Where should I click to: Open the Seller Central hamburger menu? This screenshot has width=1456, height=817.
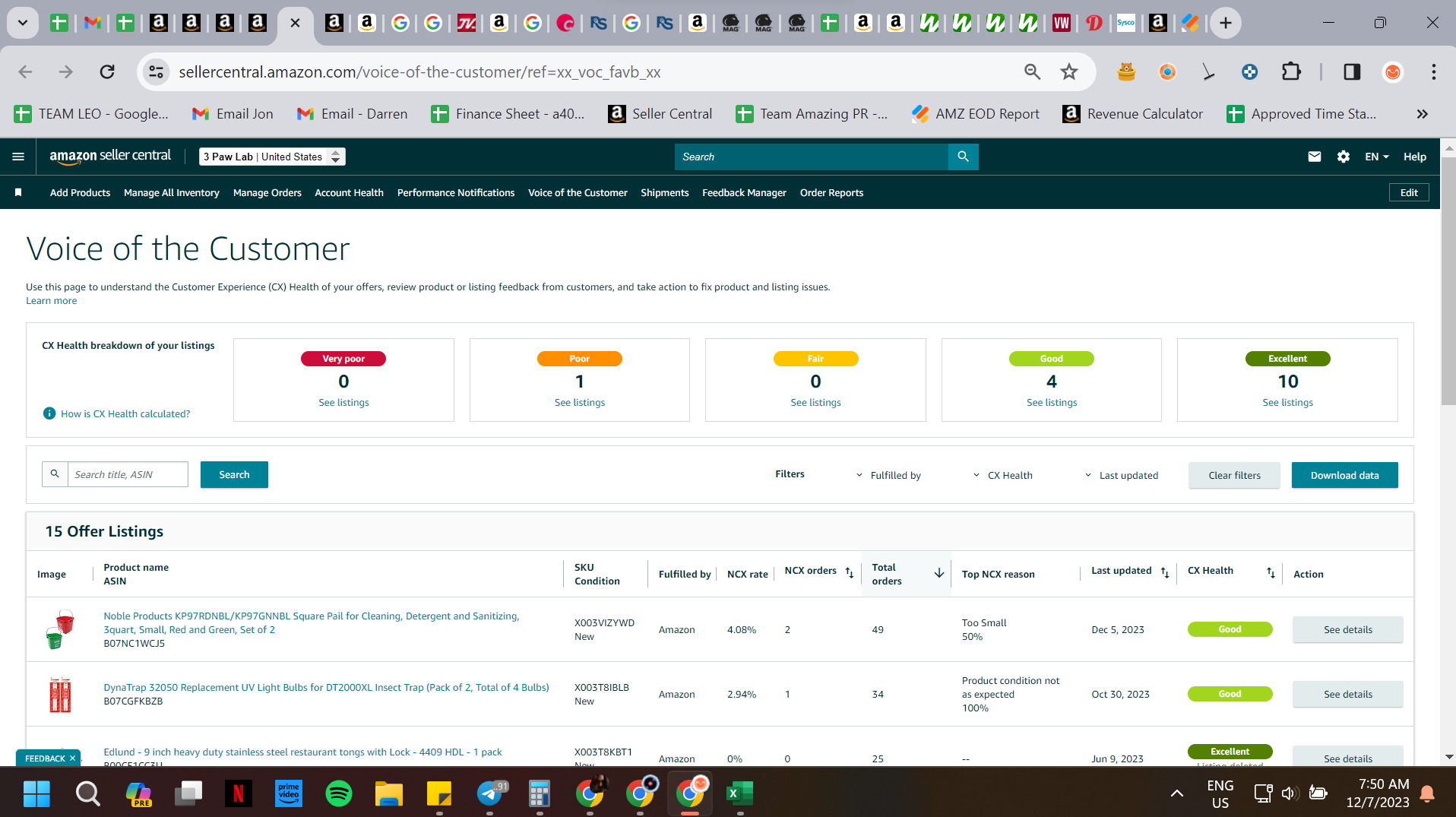(18, 157)
